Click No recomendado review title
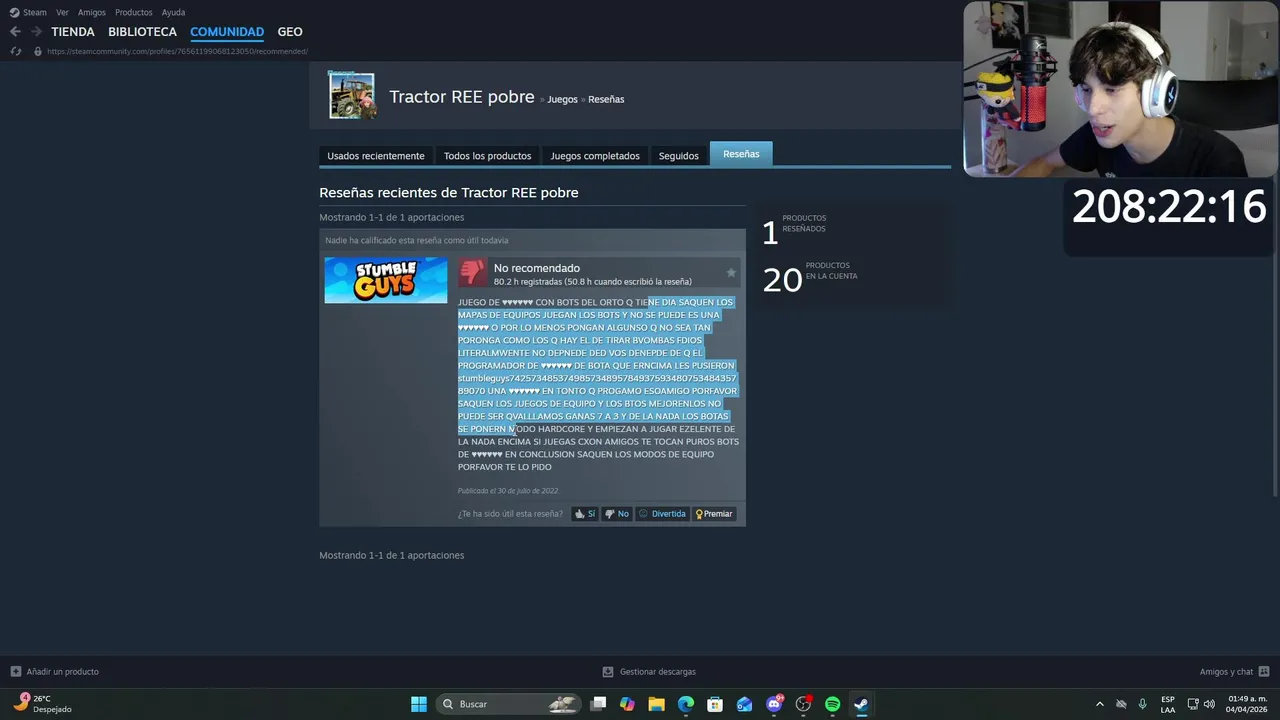The height and width of the screenshot is (720, 1280). coord(536,268)
